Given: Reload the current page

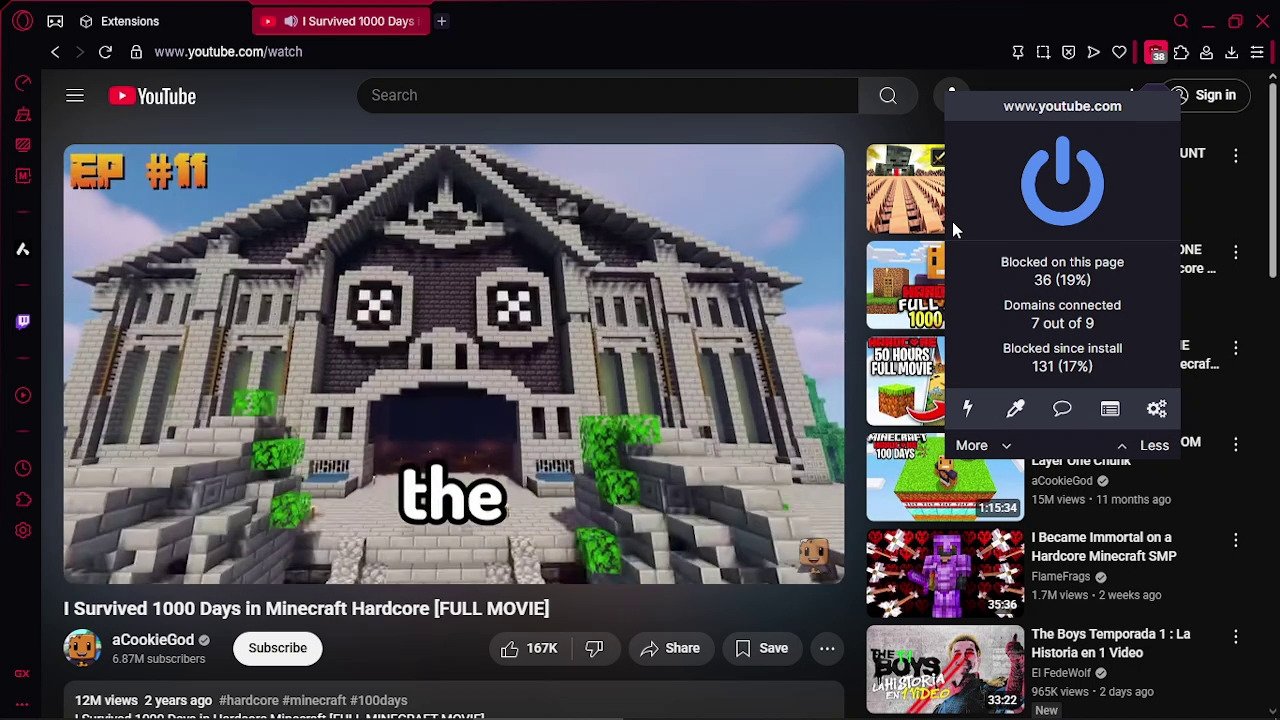Looking at the screenshot, I should (105, 52).
